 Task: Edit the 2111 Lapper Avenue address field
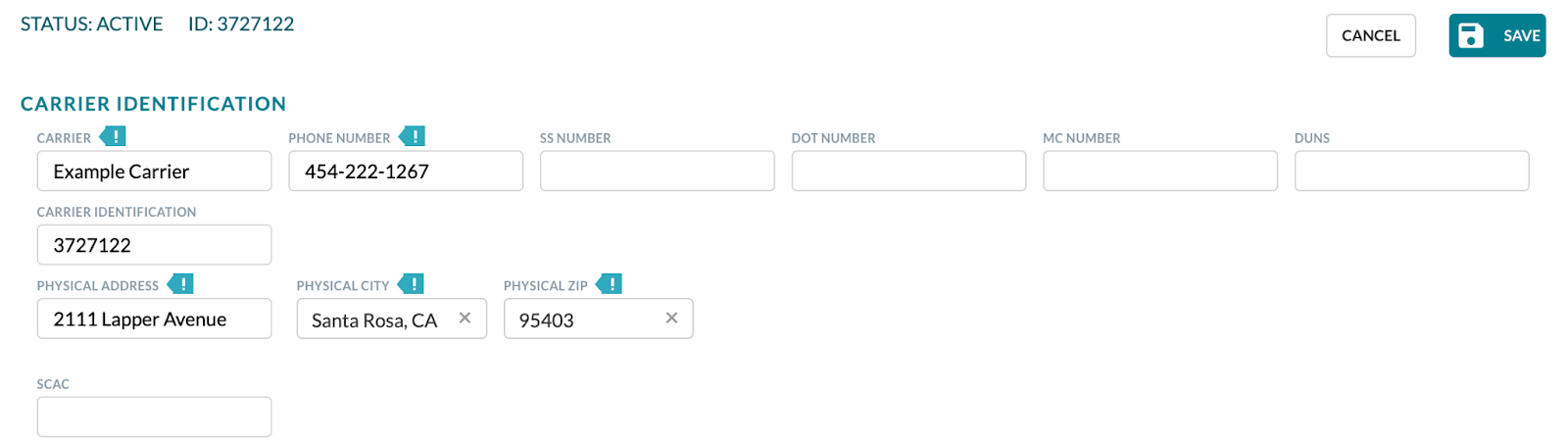(155, 319)
